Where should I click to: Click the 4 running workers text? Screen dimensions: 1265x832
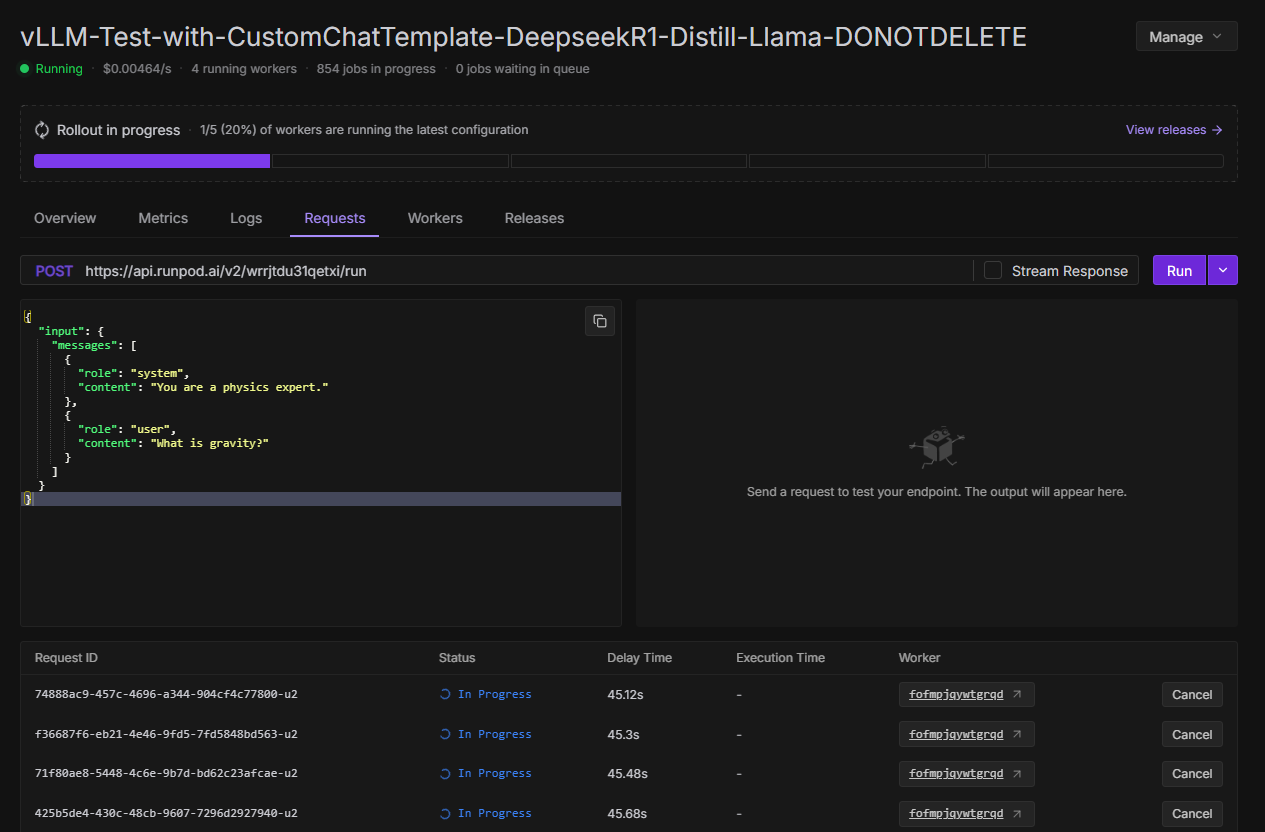point(244,69)
